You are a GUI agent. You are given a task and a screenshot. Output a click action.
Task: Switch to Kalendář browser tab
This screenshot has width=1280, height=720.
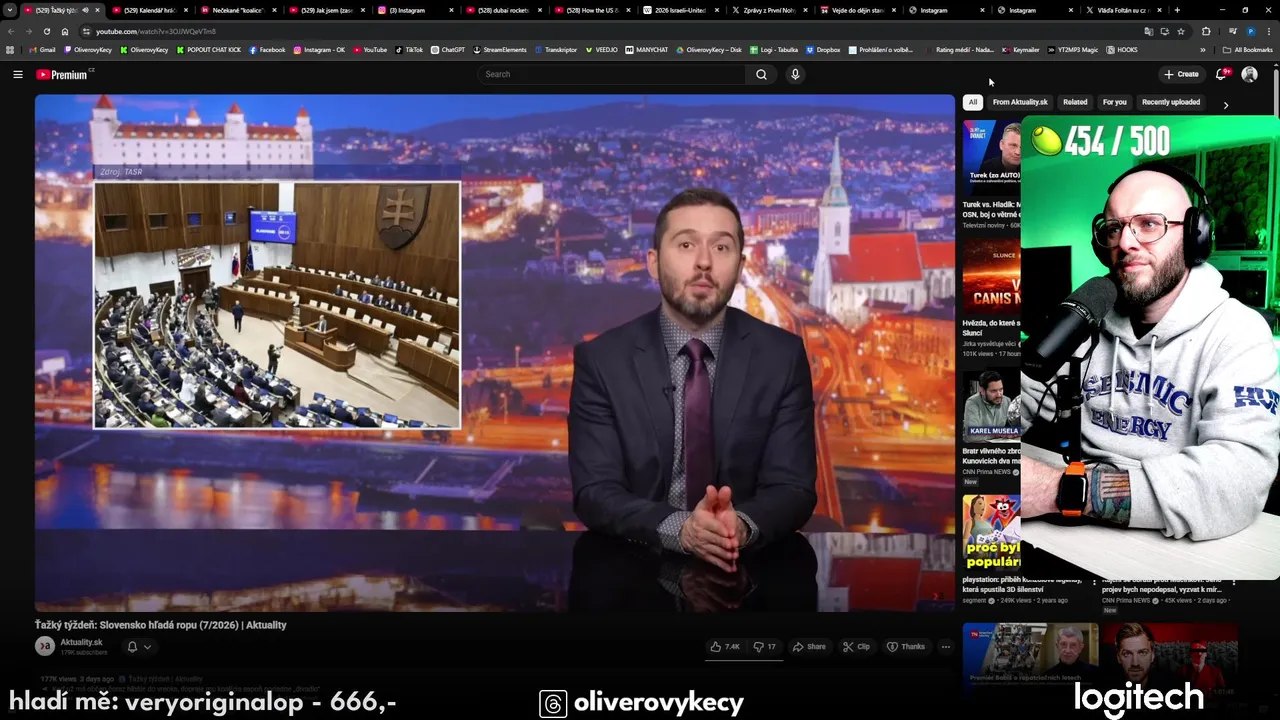(x=149, y=10)
